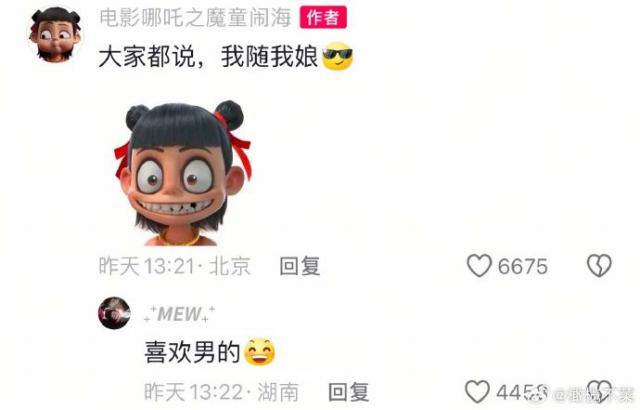640x410 pixels.
Task: Select the comment text 大家都说,我随我娘
Action: 208,56
